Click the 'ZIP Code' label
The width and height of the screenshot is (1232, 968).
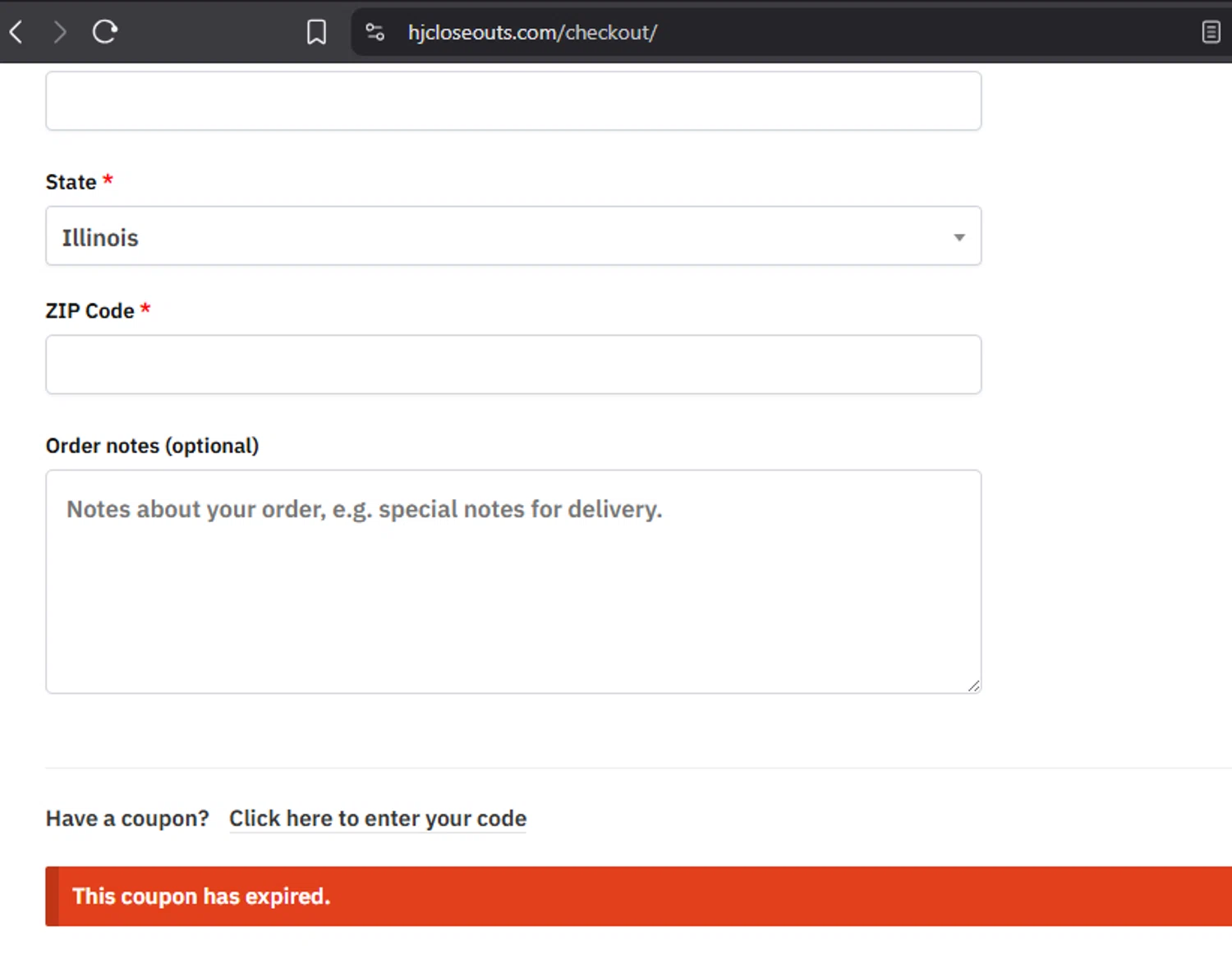(90, 311)
